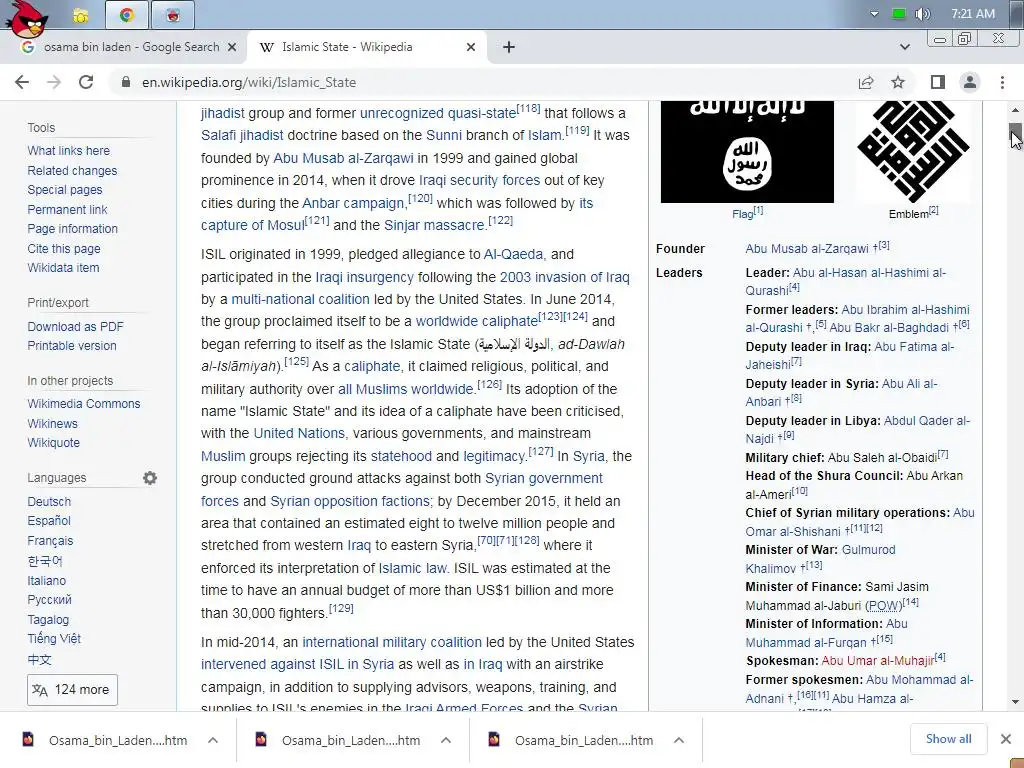Open What links here
Viewport: 1024px width, 768px height.
pos(69,151)
